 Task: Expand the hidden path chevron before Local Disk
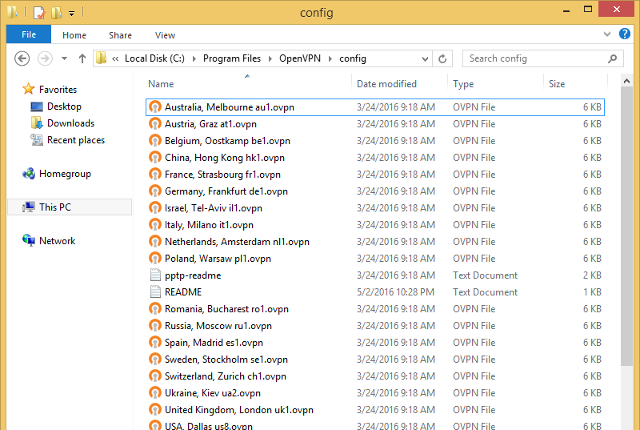coord(116,59)
